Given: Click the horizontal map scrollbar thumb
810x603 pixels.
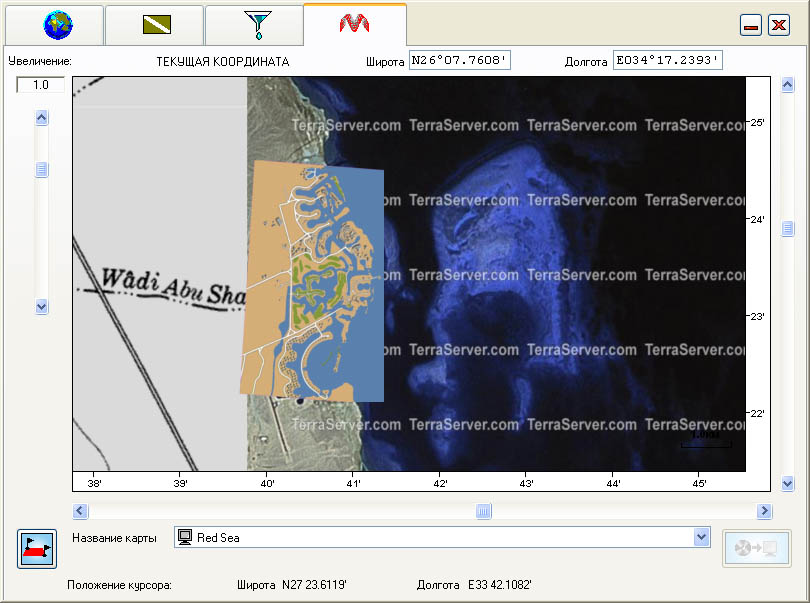Looking at the screenshot, I should click(x=484, y=511).
